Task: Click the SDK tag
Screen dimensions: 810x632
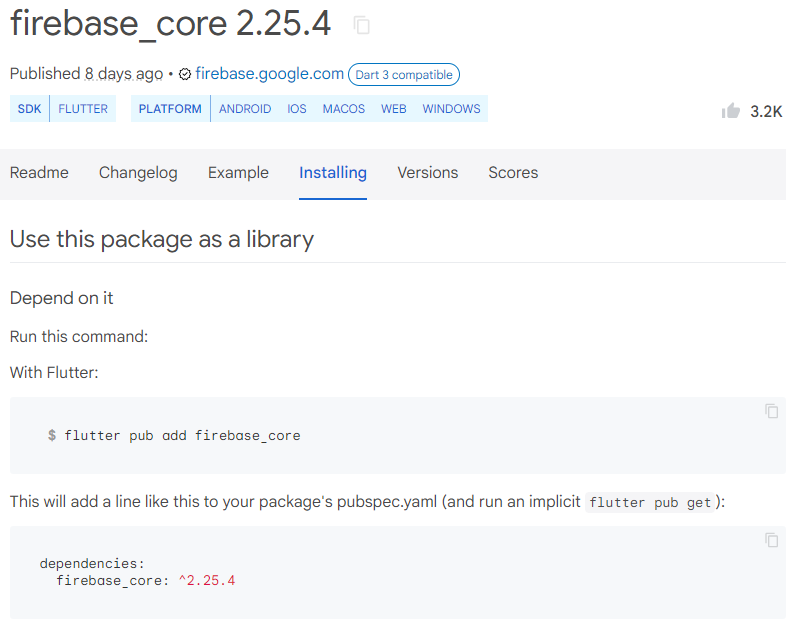Action: [29, 109]
